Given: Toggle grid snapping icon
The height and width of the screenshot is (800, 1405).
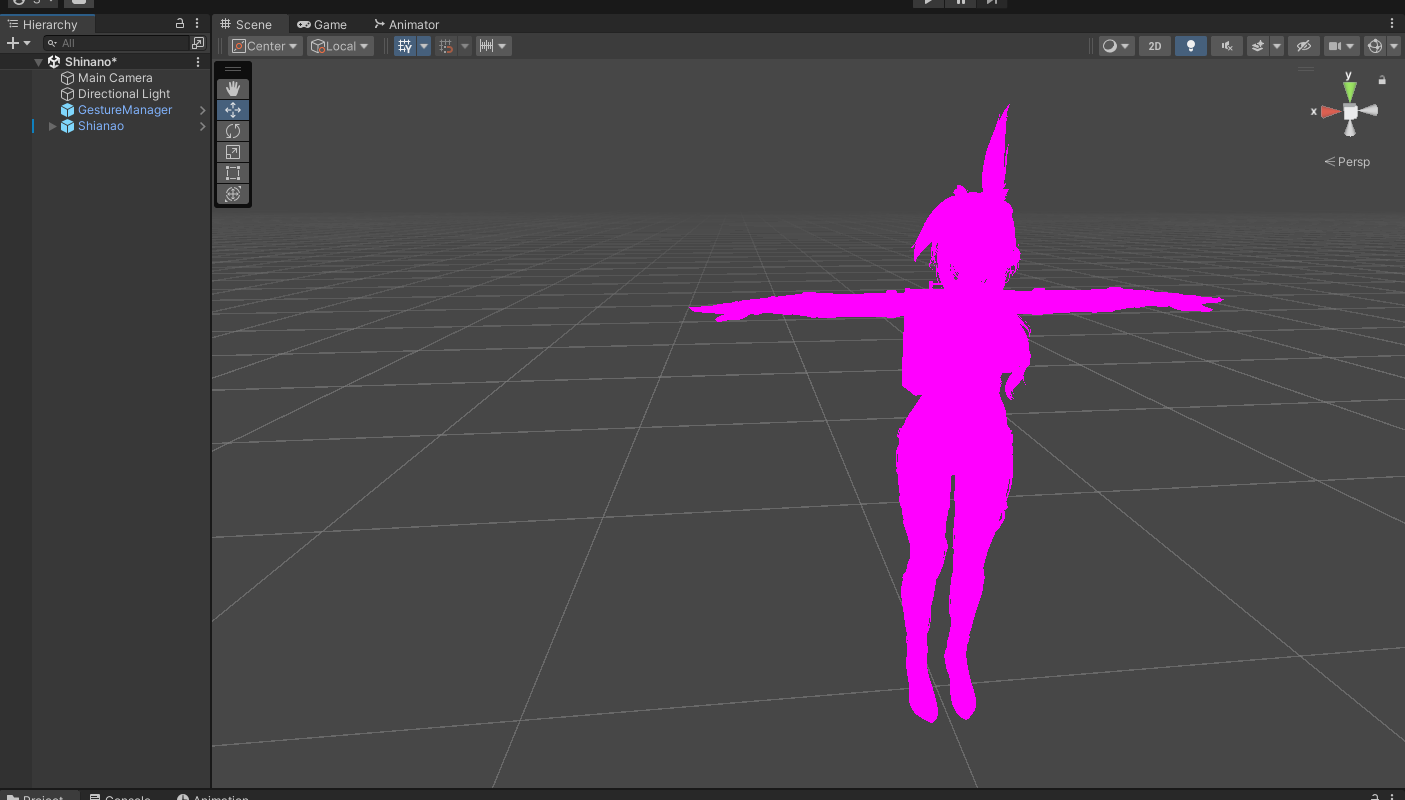Looking at the screenshot, I should 447,46.
